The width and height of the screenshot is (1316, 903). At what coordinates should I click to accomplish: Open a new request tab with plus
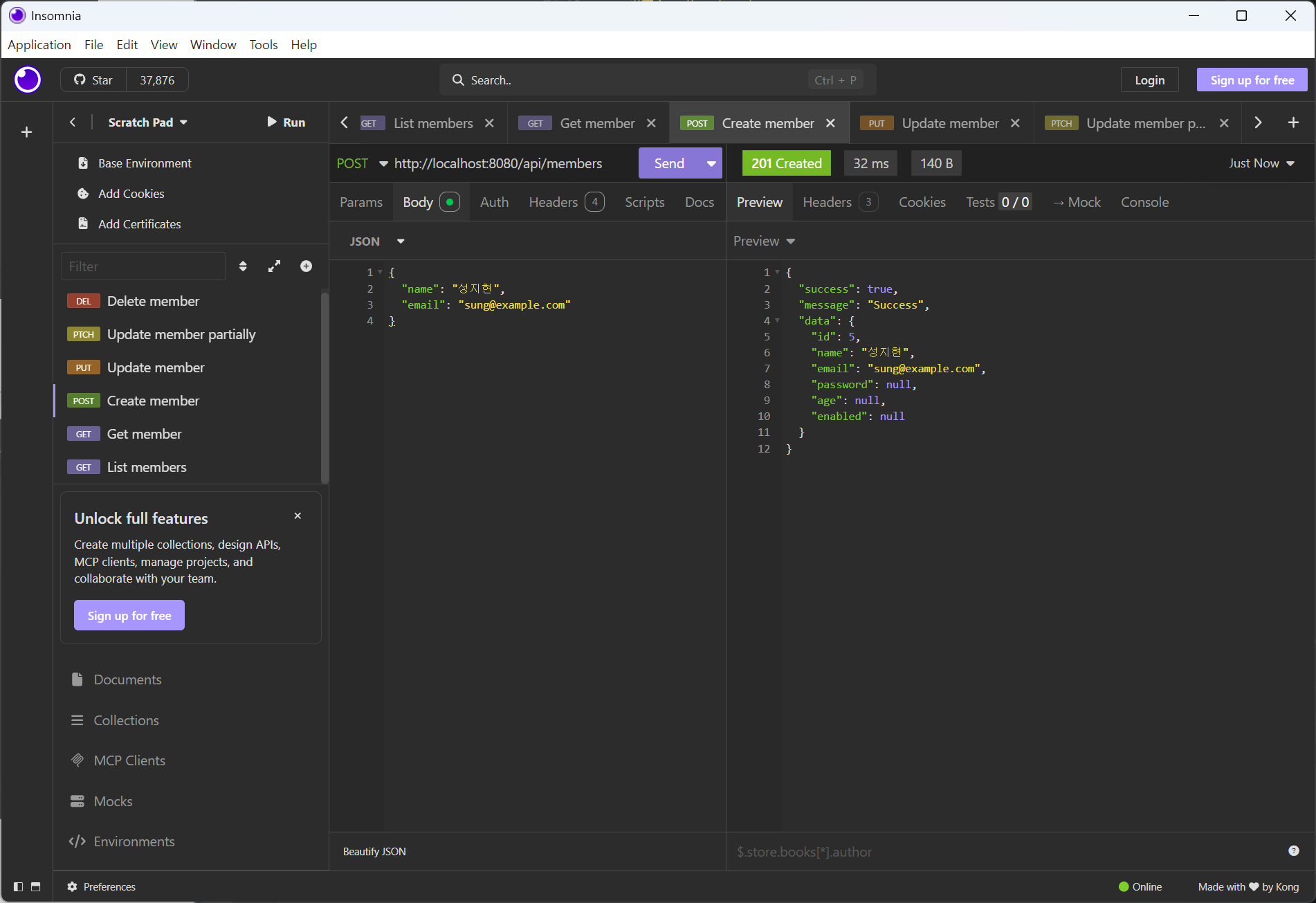pyautogui.click(x=1292, y=122)
